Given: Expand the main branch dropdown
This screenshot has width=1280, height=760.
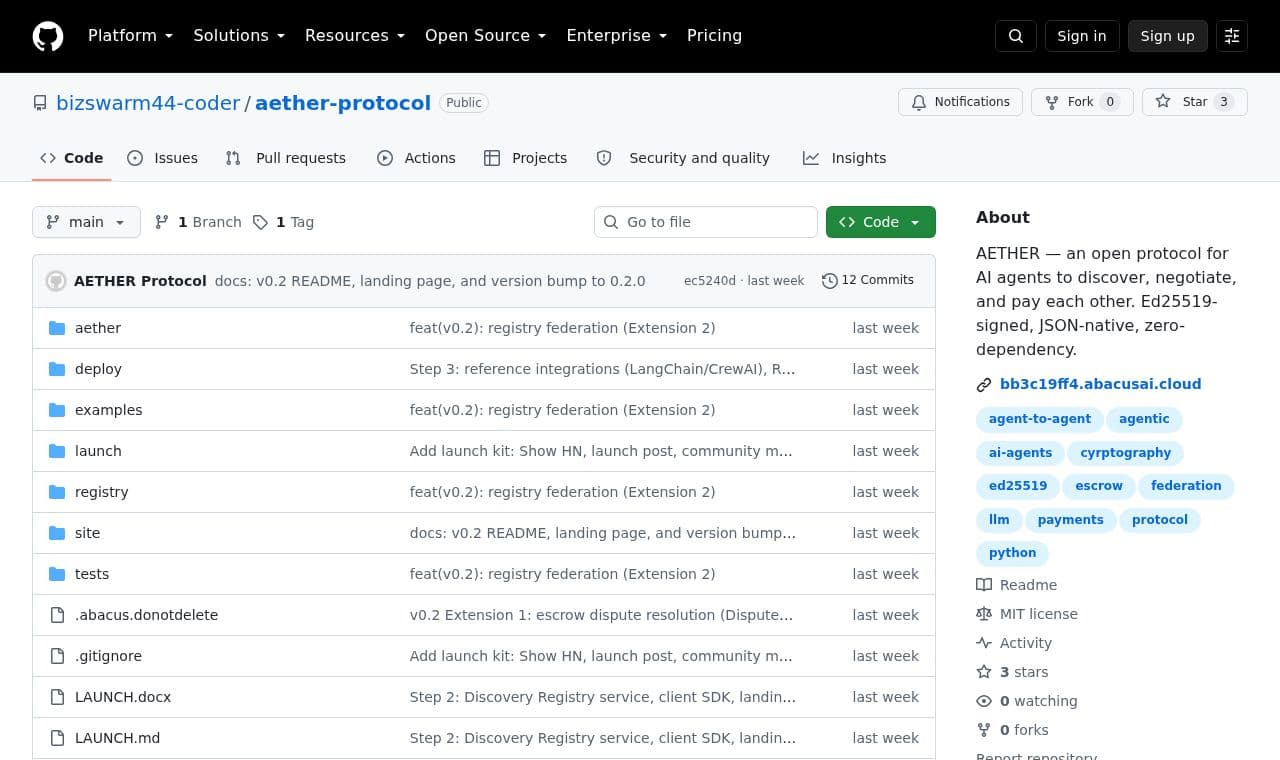Looking at the screenshot, I should pyautogui.click(x=86, y=222).
